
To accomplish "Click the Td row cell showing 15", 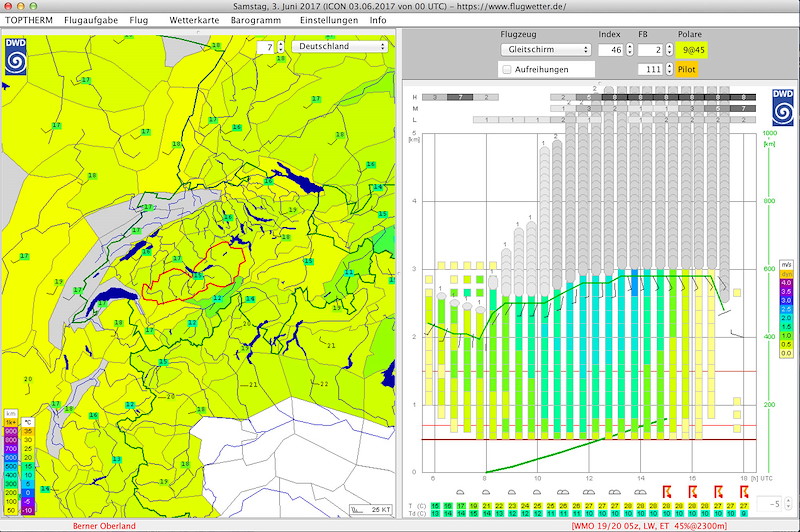I will click(473, 514).
